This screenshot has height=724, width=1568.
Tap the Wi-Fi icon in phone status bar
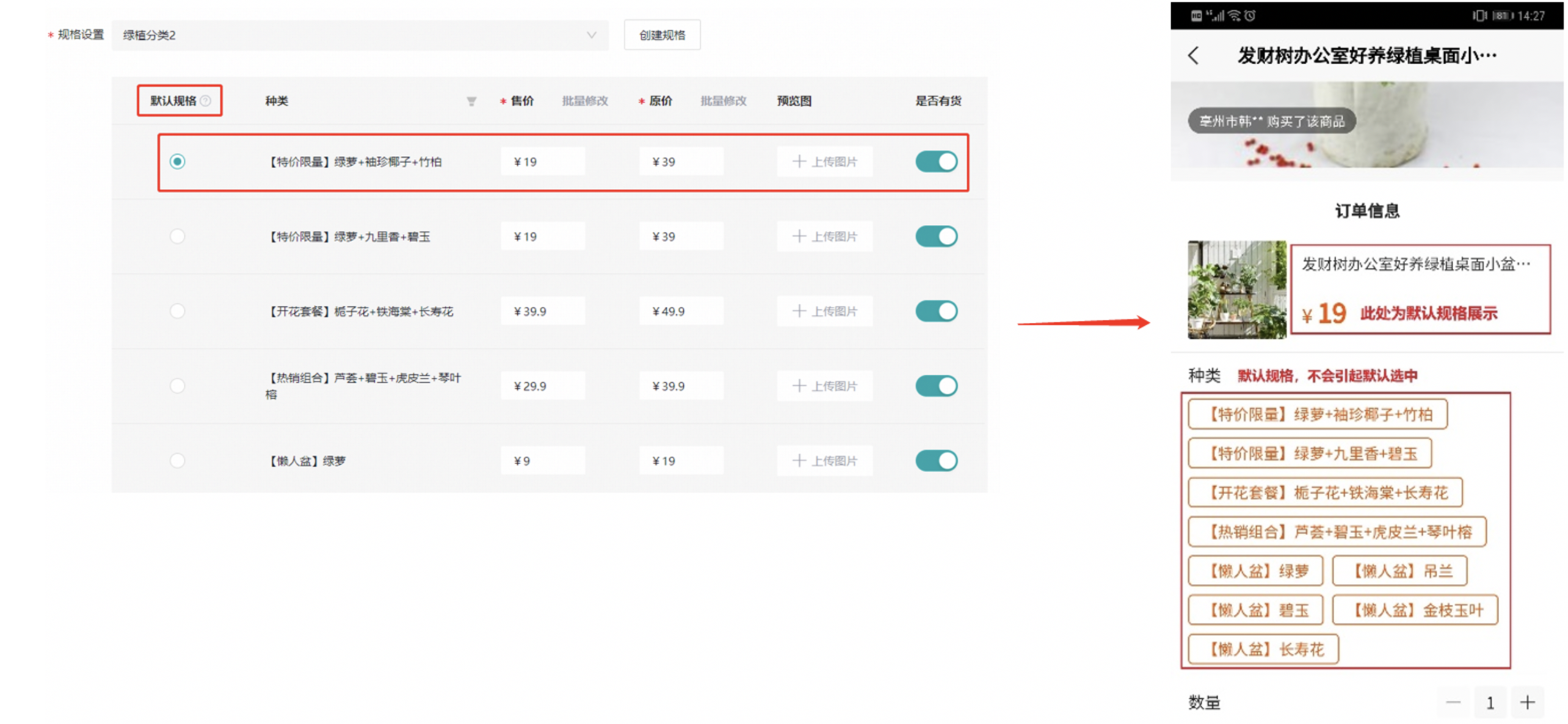[x=1233, y=15]
